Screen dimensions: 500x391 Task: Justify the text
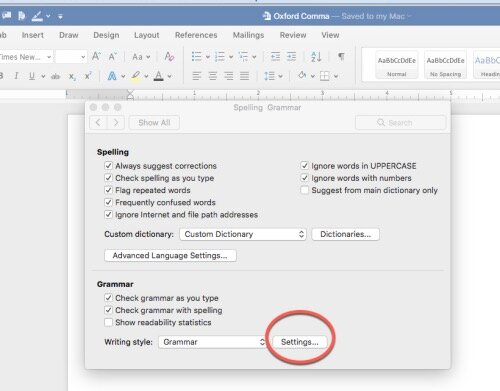[x=245, y=76]
